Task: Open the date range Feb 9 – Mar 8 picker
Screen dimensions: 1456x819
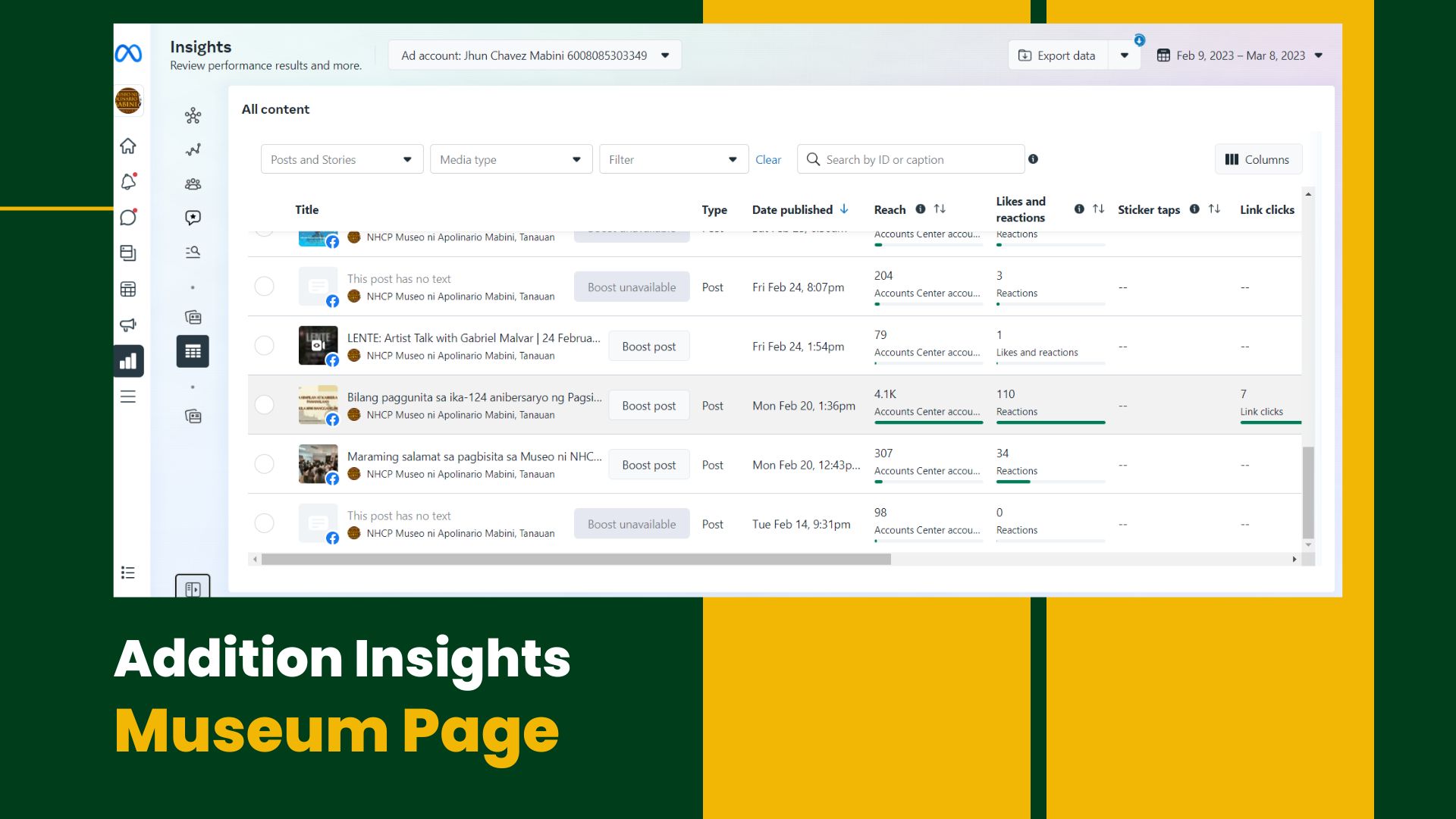Action: 1240,55
